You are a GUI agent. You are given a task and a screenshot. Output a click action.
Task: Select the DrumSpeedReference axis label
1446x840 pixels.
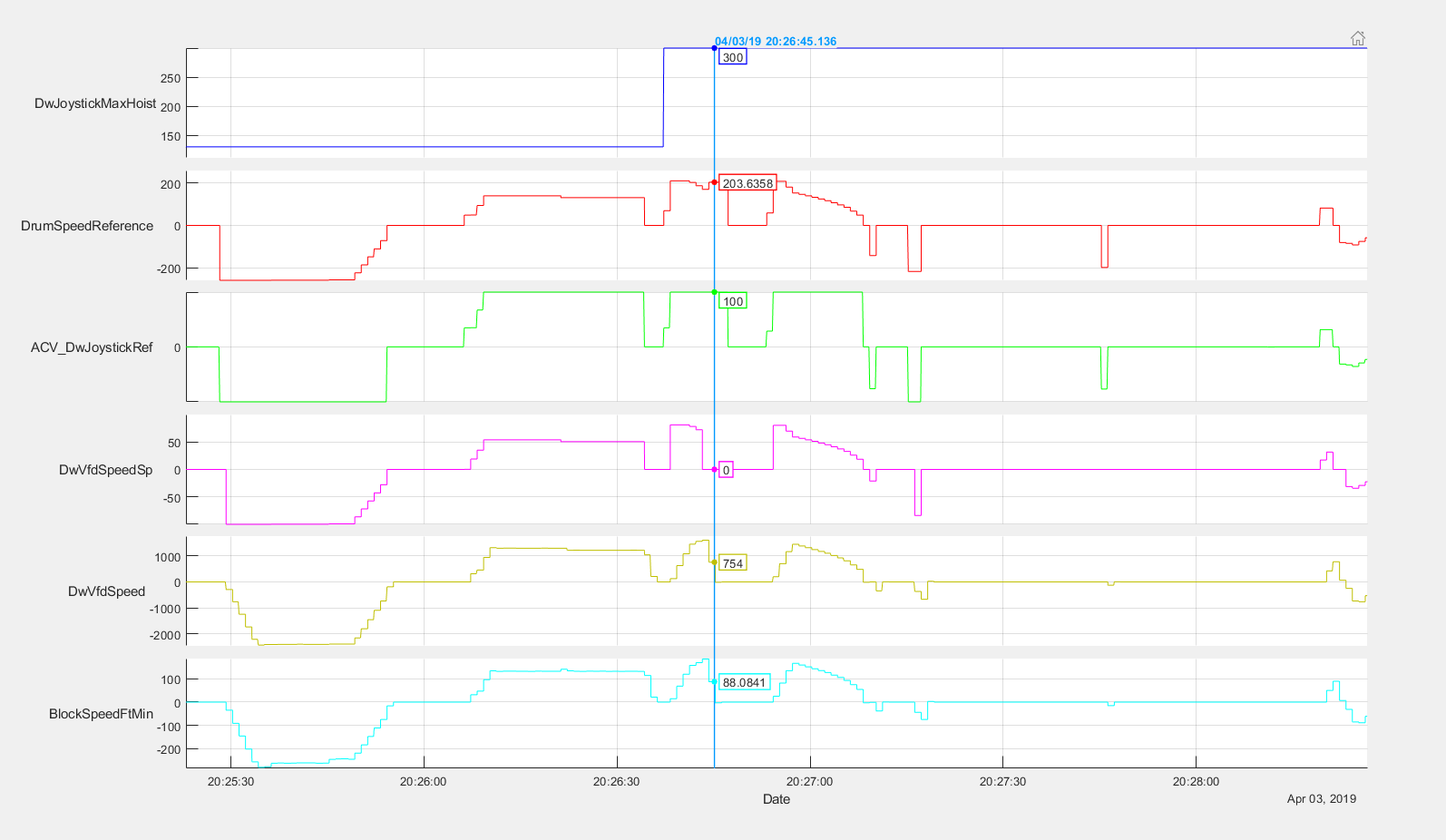(x=87, y=226)
